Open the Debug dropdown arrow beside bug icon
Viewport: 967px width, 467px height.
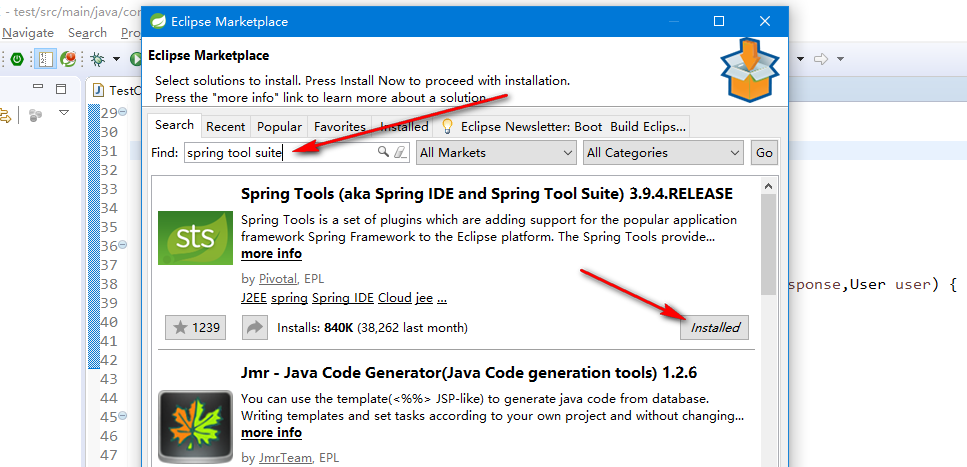click(116, 60)
